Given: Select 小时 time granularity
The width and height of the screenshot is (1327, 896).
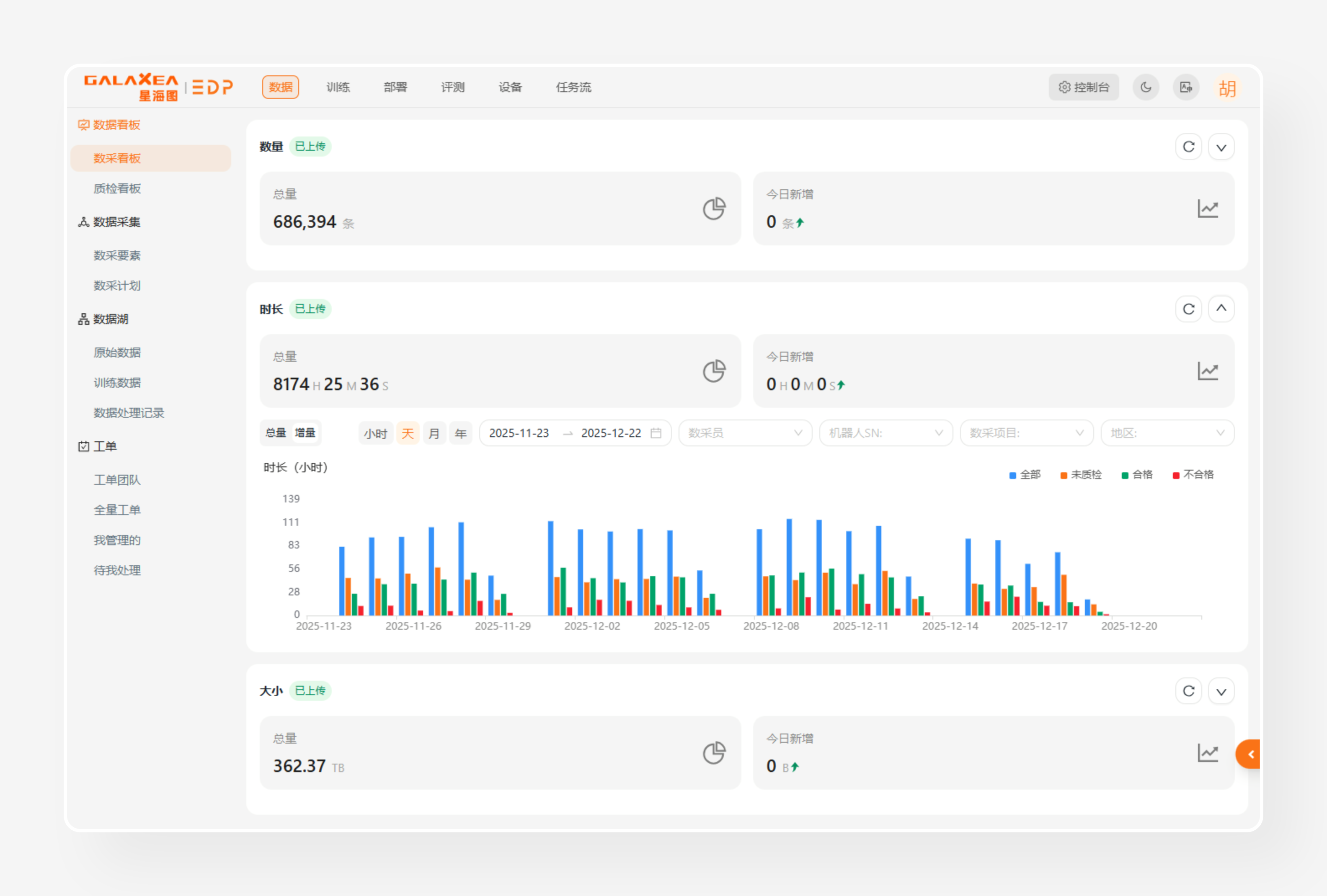Looking at the screenshot, I should (375, 434).
